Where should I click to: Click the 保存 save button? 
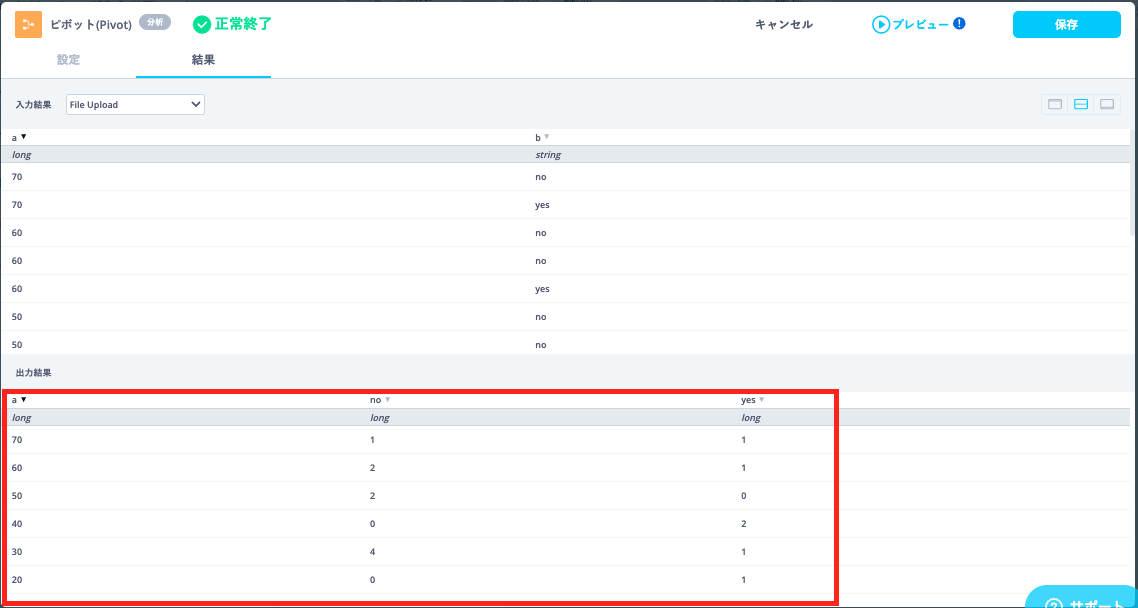pos(1066,24)
